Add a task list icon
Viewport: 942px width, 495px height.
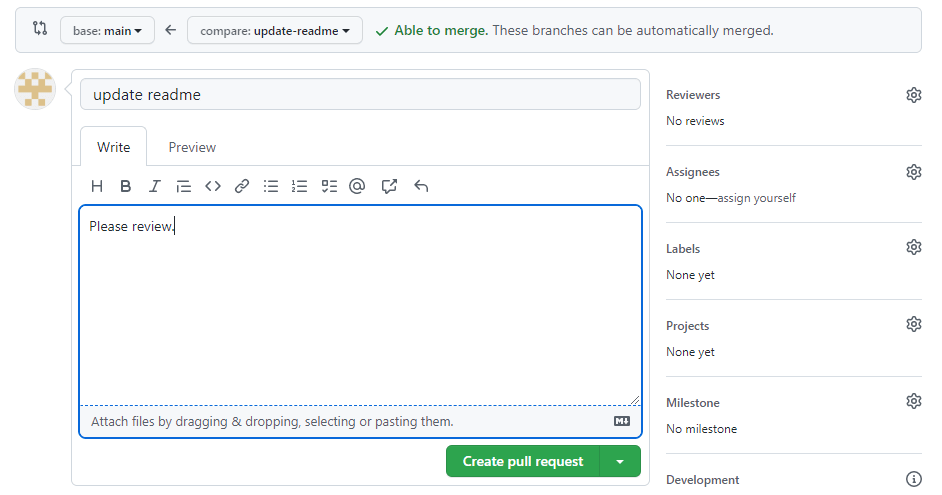pyautogui.click(x=329, y=186)
